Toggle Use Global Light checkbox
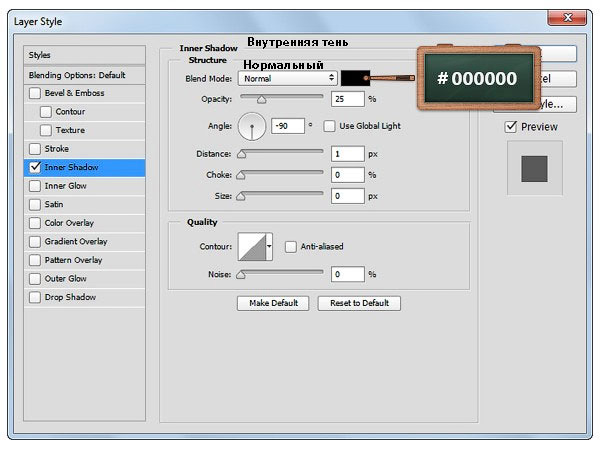The width and height of the screenshot is (600, 449). coord(329,126)
